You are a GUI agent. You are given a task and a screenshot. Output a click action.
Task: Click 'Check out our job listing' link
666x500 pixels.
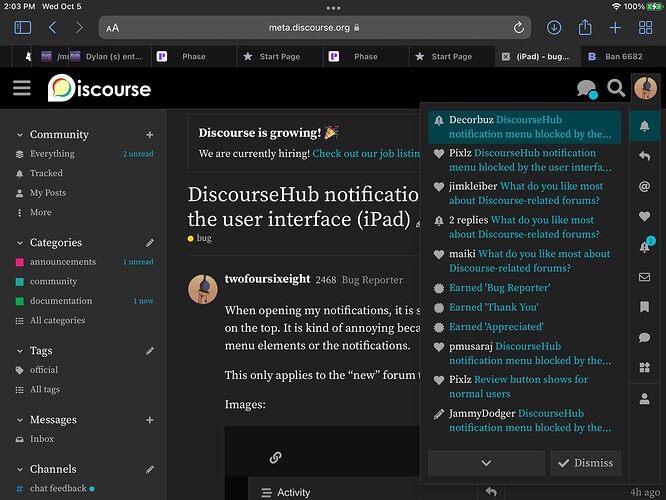click(366, 153)
